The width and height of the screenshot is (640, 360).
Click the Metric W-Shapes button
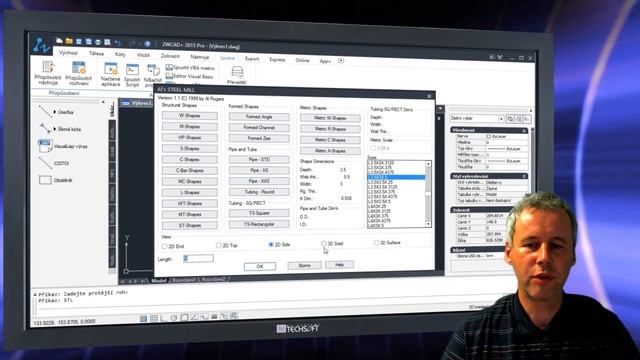coord(330,118)
